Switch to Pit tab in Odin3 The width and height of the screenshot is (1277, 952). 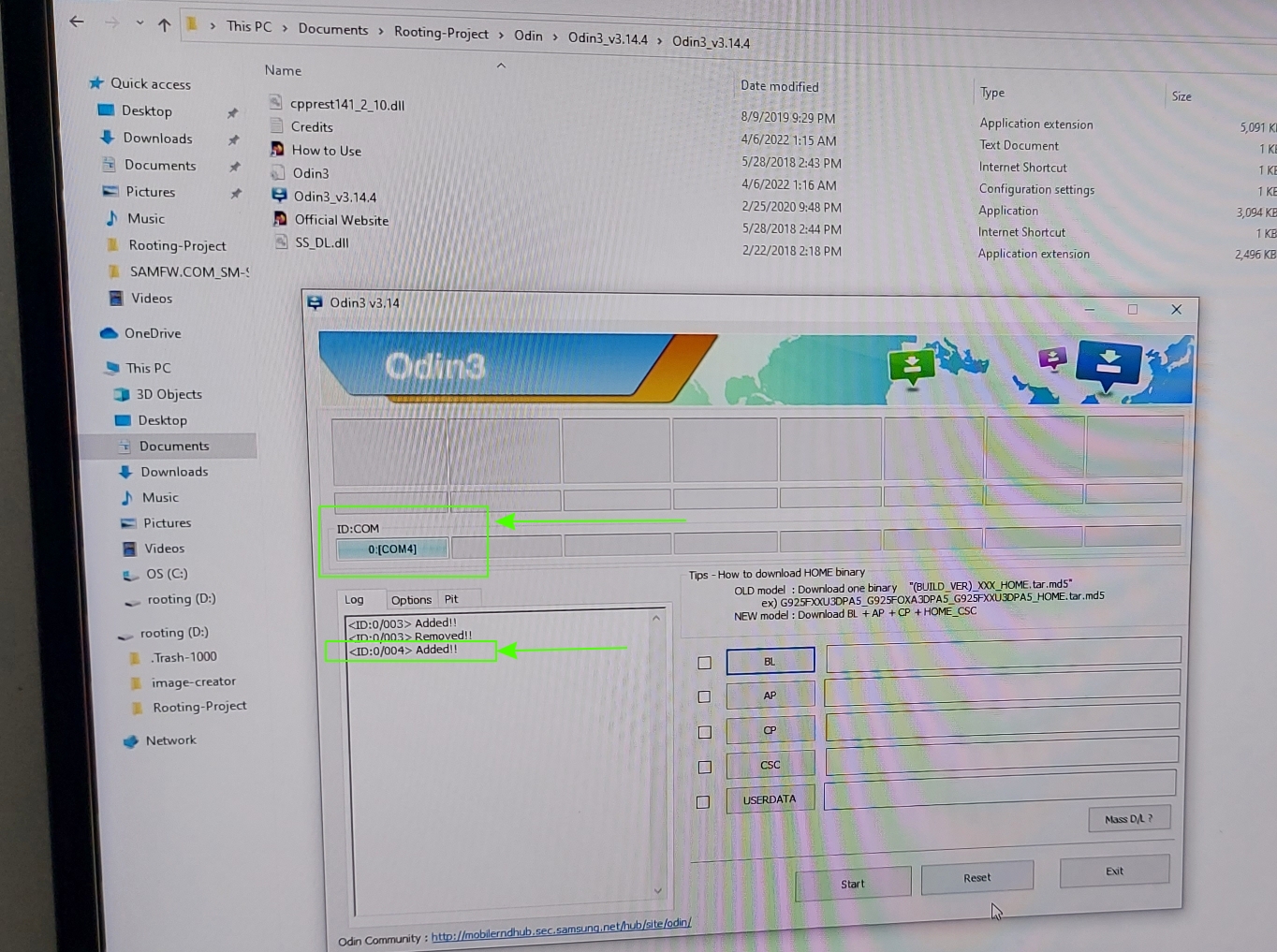(451, 599)
